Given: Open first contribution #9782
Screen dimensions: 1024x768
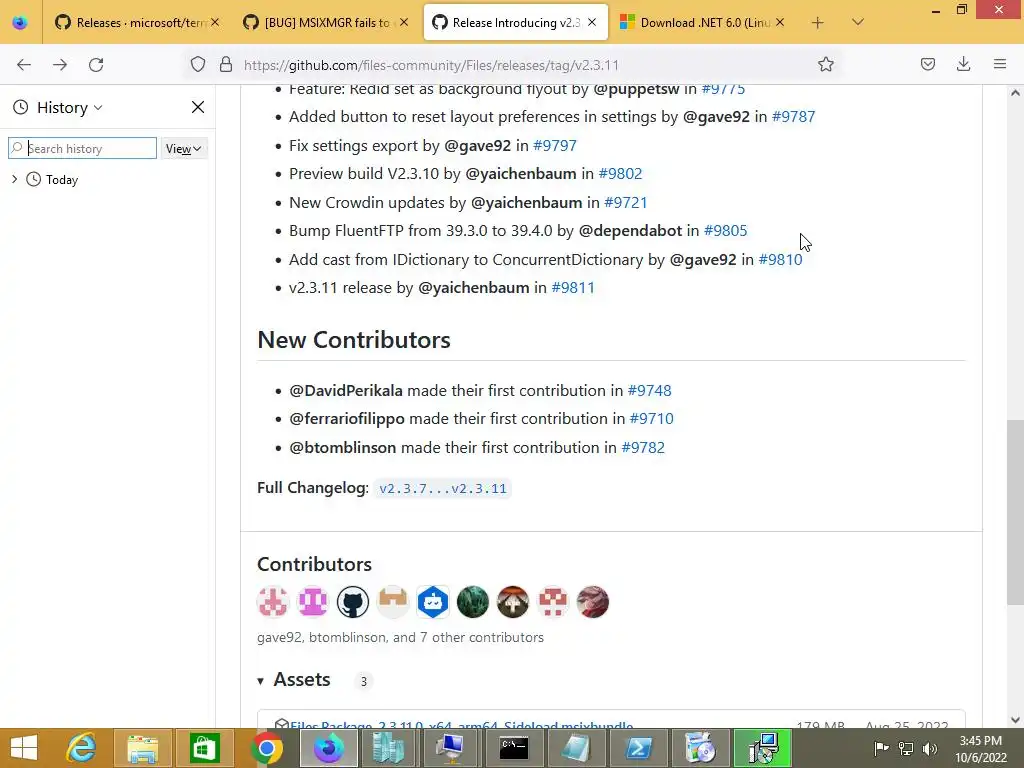Looking at the screenshot, I should 643,447.
